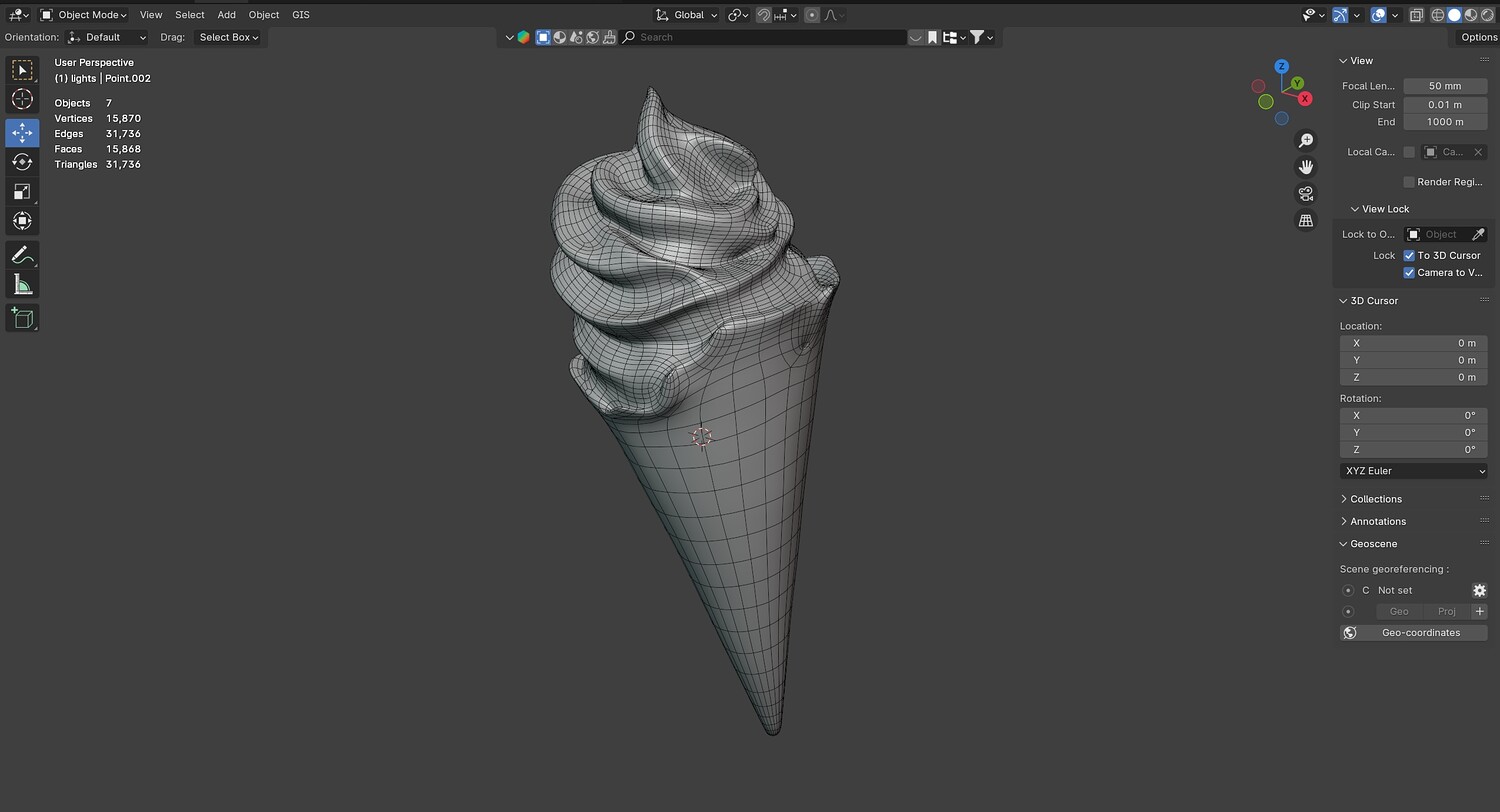The height and width of the screenshot is (812, 1500).
Task: Switch to rendered viewport shading
Action: tap(1487, 15)
